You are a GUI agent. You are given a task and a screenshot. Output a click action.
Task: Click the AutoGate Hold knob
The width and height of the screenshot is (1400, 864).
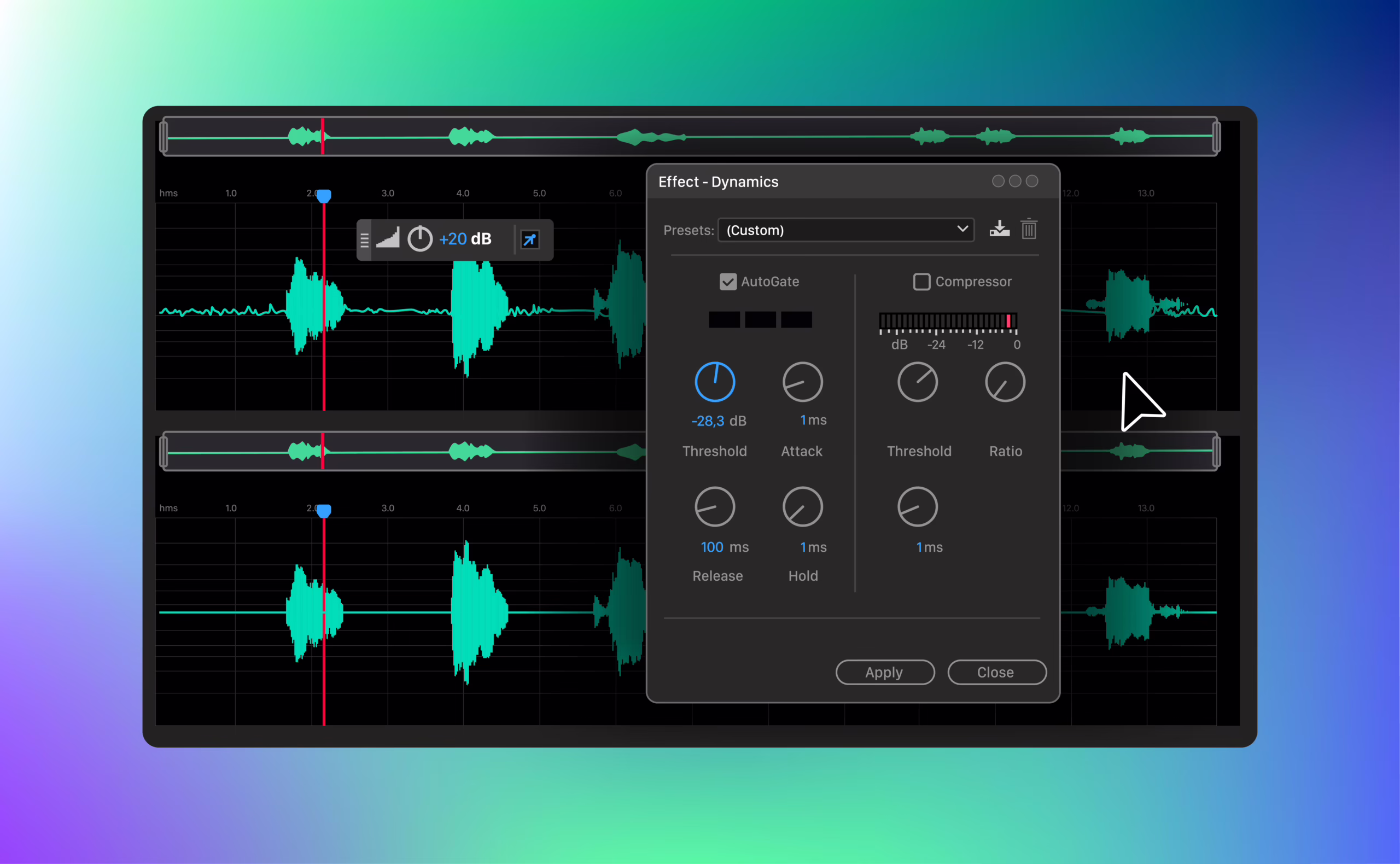(x=802, y=507)
